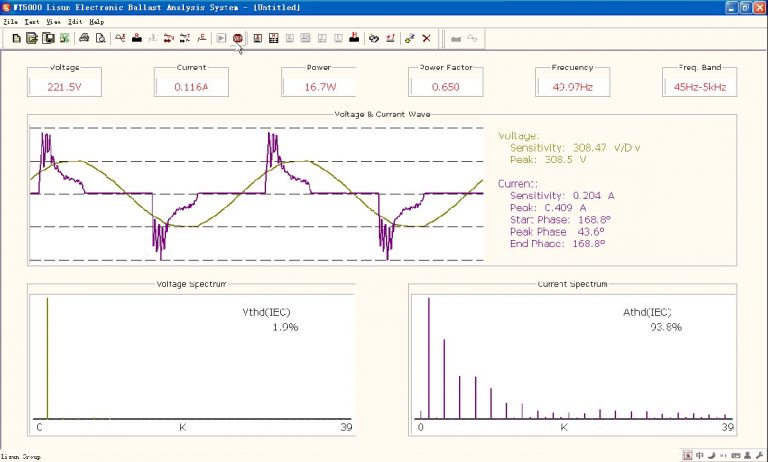Image resolution: width=768 pixels, height=462 pixels.
Task: Click the red H stamp toolbar icon
Action: pyautogui.click(x=354, y=38)
